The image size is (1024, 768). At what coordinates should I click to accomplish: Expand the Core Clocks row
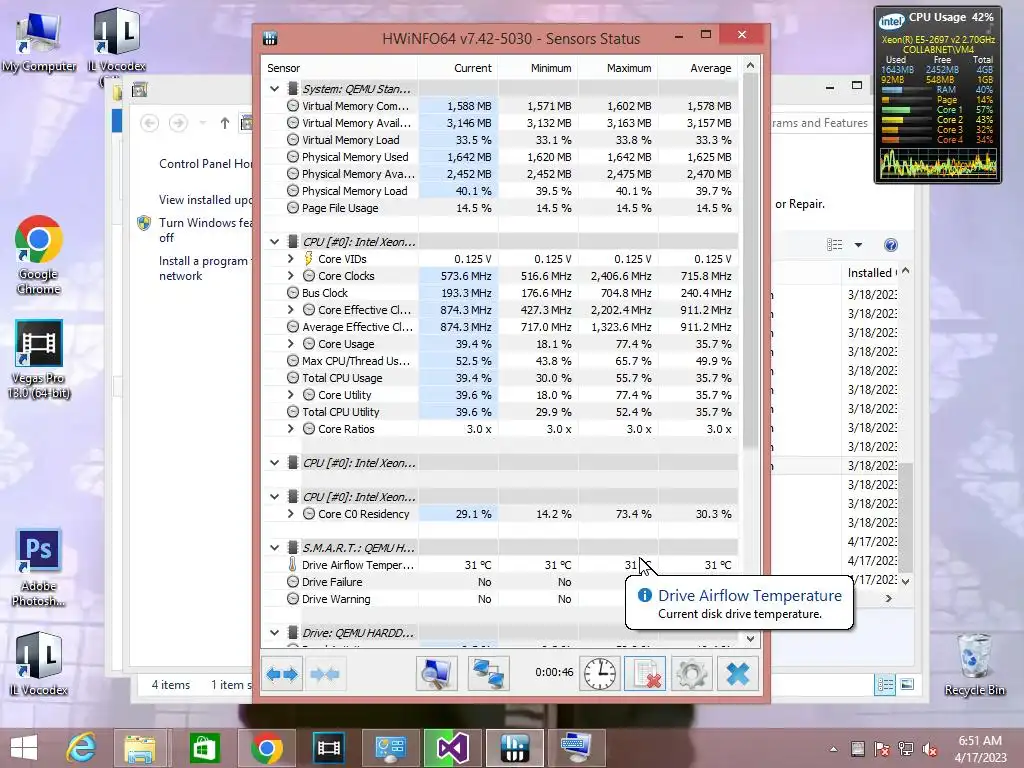[x=291, y=276]
